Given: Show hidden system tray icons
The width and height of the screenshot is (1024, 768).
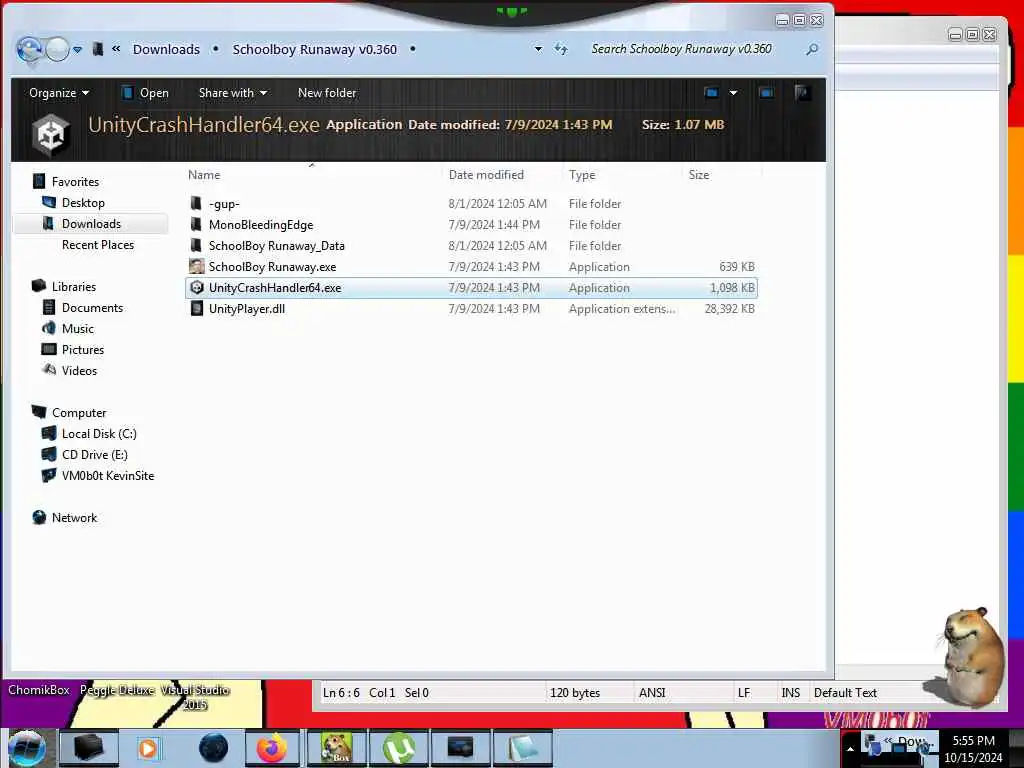Looking at the screenshot, I should (x=850, y=748).
